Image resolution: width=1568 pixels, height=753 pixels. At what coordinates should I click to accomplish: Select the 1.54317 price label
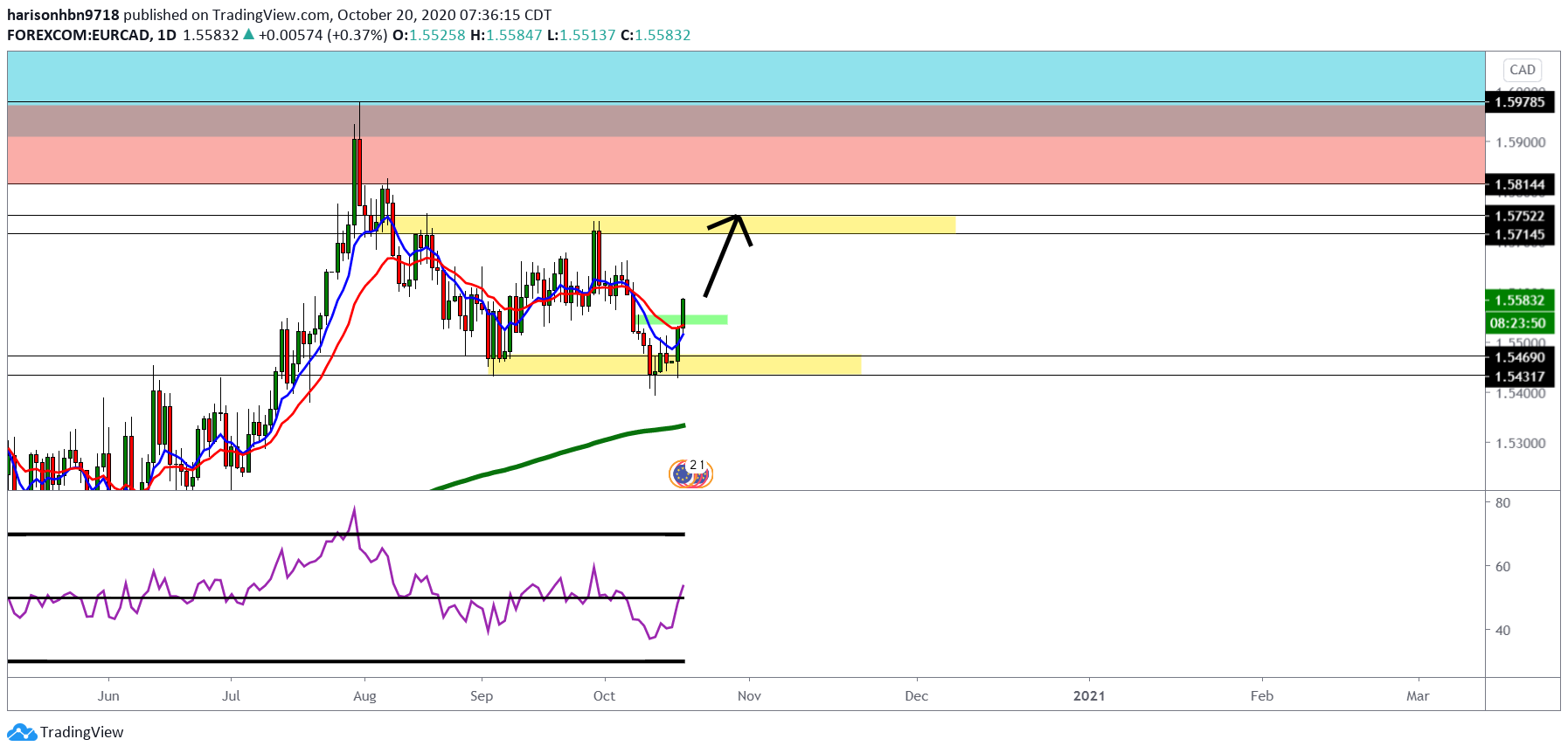click(1520, 376)
